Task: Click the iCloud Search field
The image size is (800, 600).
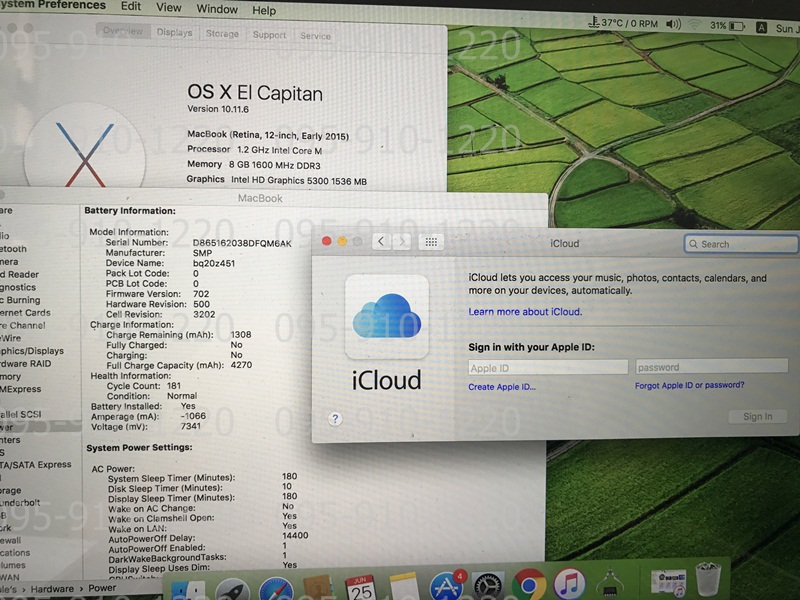Action: tap(741, 244)
